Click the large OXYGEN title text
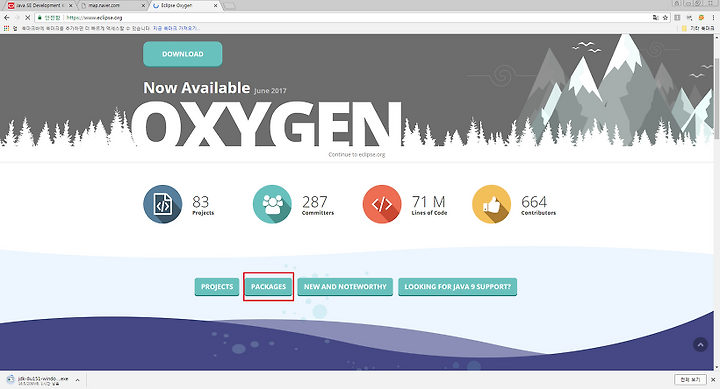 pos(266,124)
